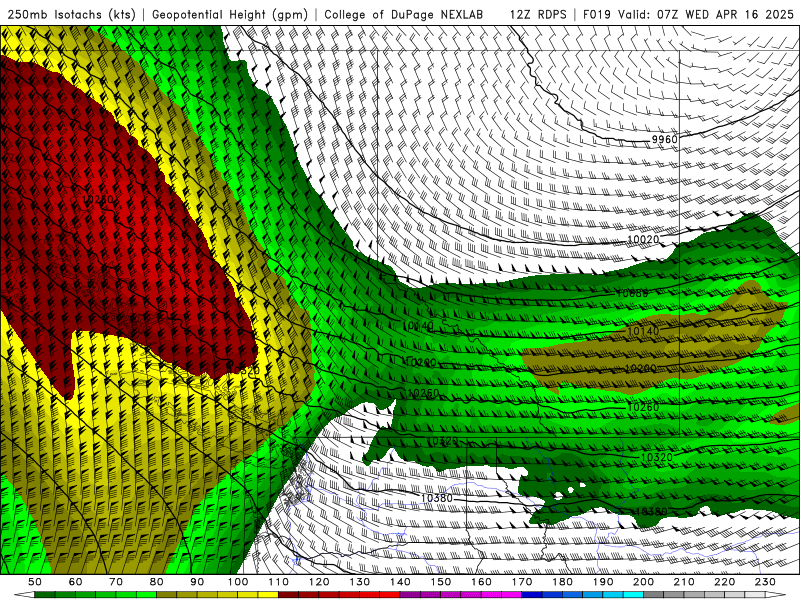Screen dimensions: 800x600
Task: Click the 'F019' forecast hour label
Action: pyautogui.click(x=597, y=15)
